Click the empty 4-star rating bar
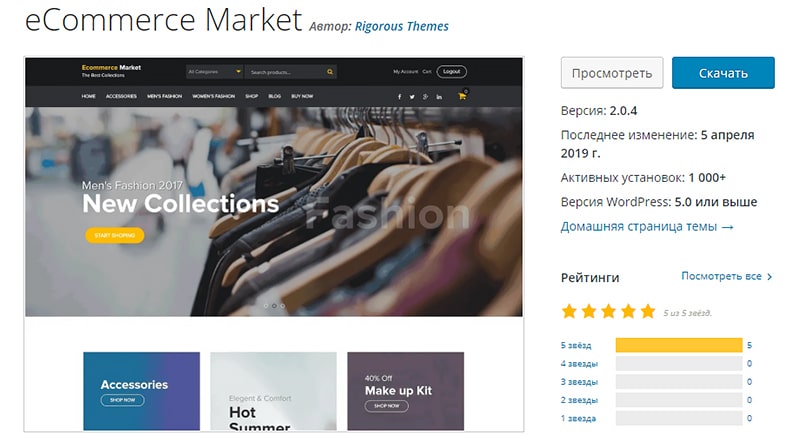 679,364
